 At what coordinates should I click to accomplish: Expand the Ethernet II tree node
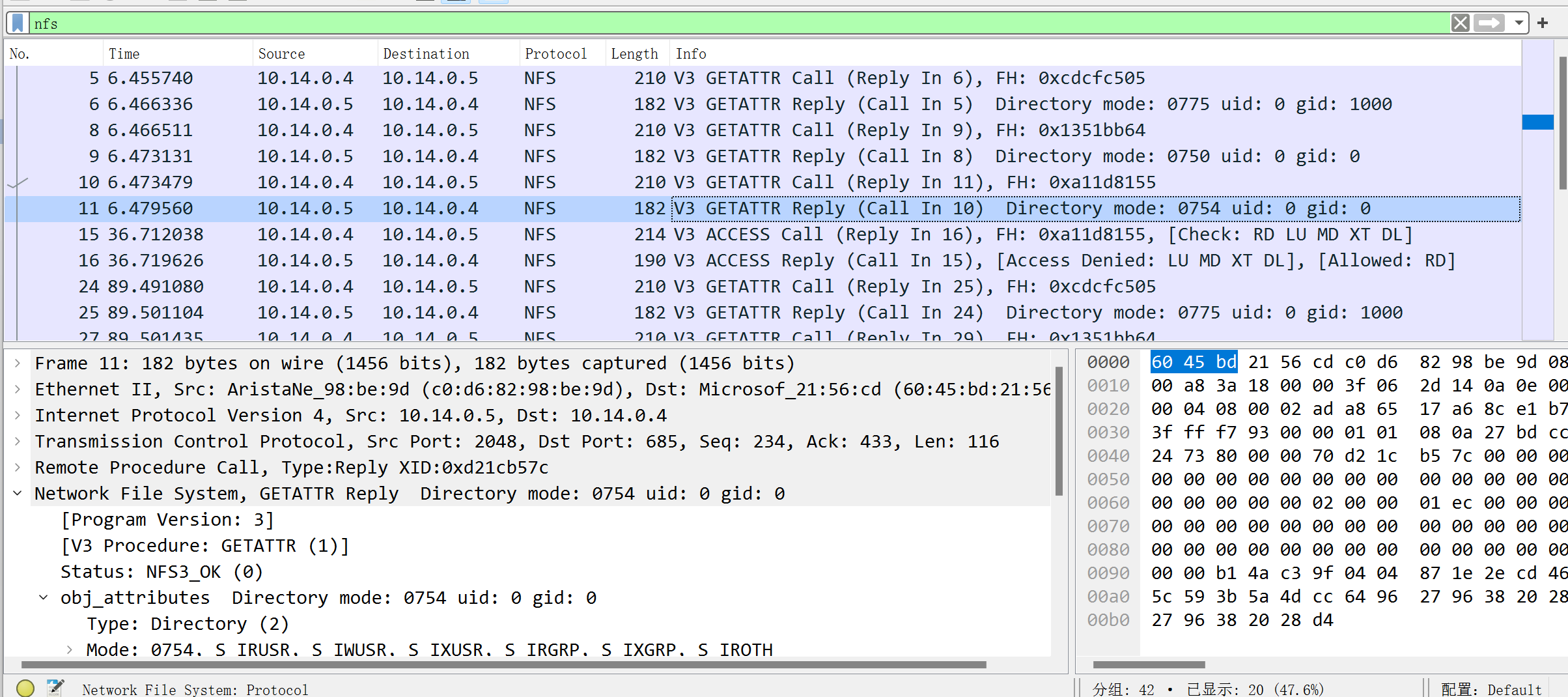click(x=18, y=390)
